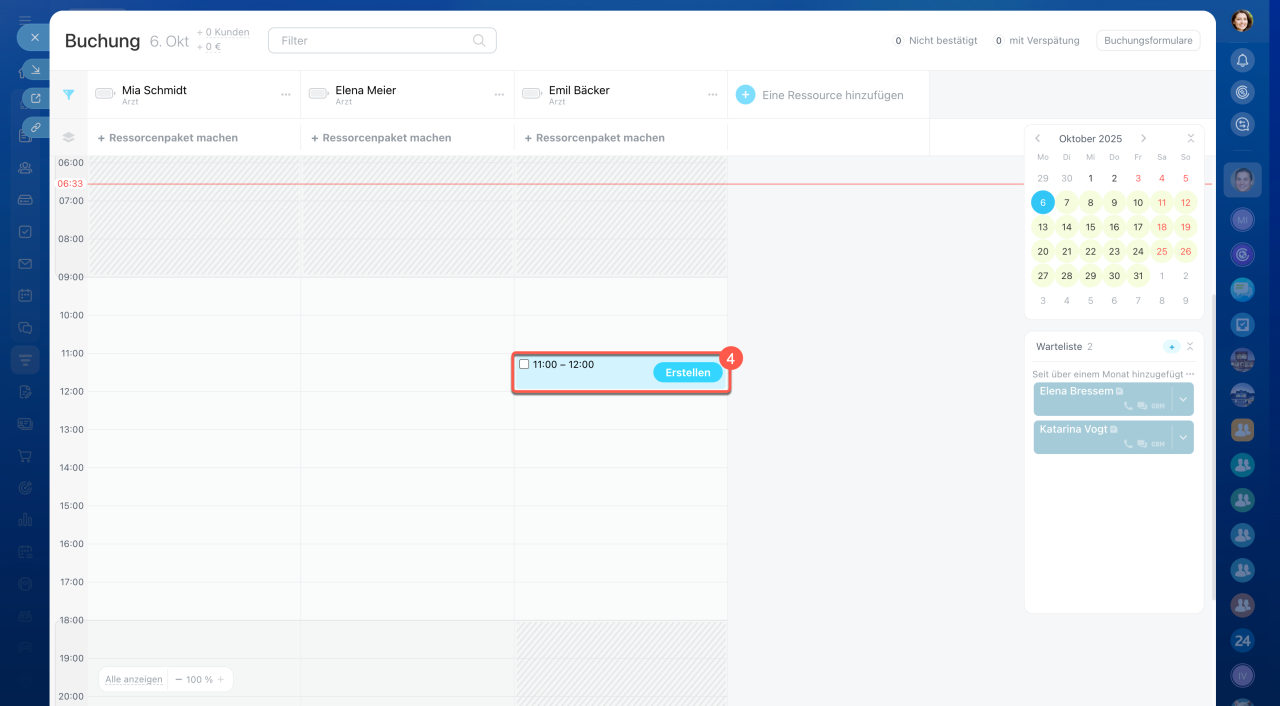The height and width of the screenshot is (706, 1280).
Task: Open the more menu for Mia Schmidt
Action: point(286,95)
